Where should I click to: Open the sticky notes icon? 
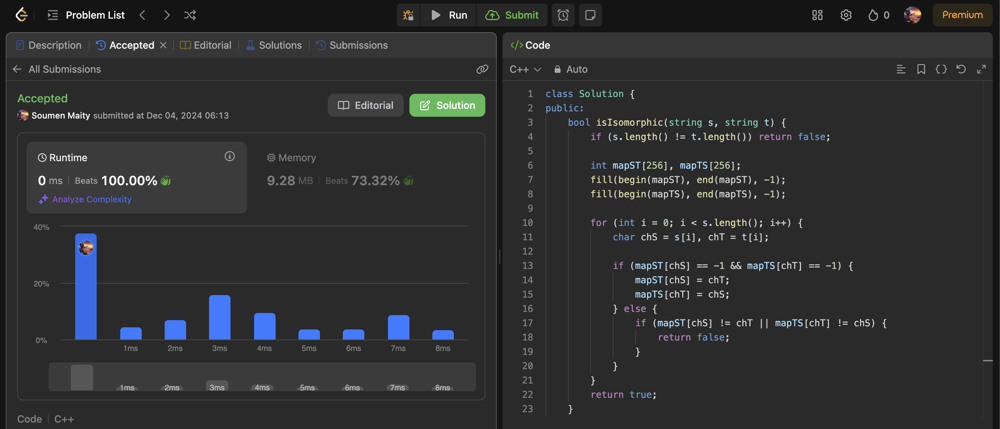pyautogui.click(x=590, y=15)
